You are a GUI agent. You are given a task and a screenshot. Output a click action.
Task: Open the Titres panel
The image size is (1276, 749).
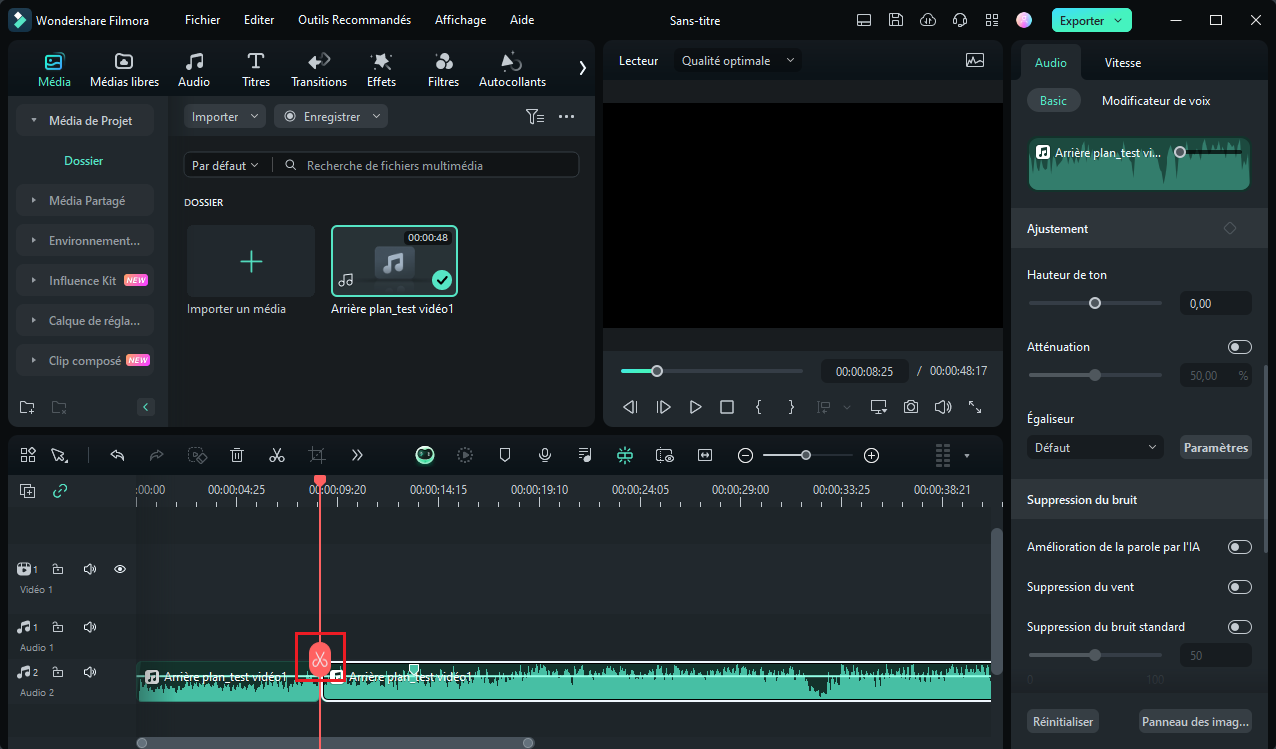click(256, 70)
